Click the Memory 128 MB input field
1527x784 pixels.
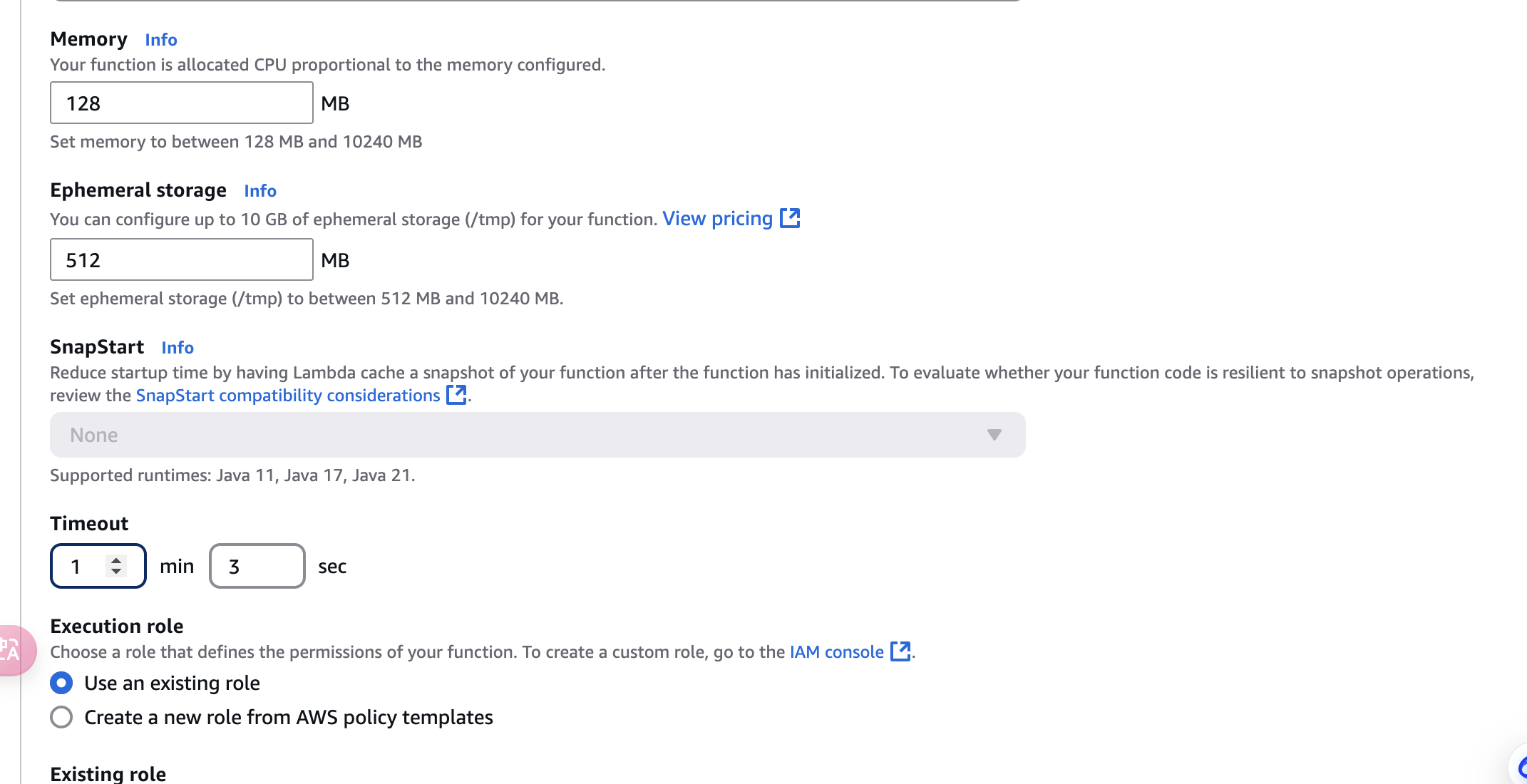pyautogui.click(x=182, y=103)
